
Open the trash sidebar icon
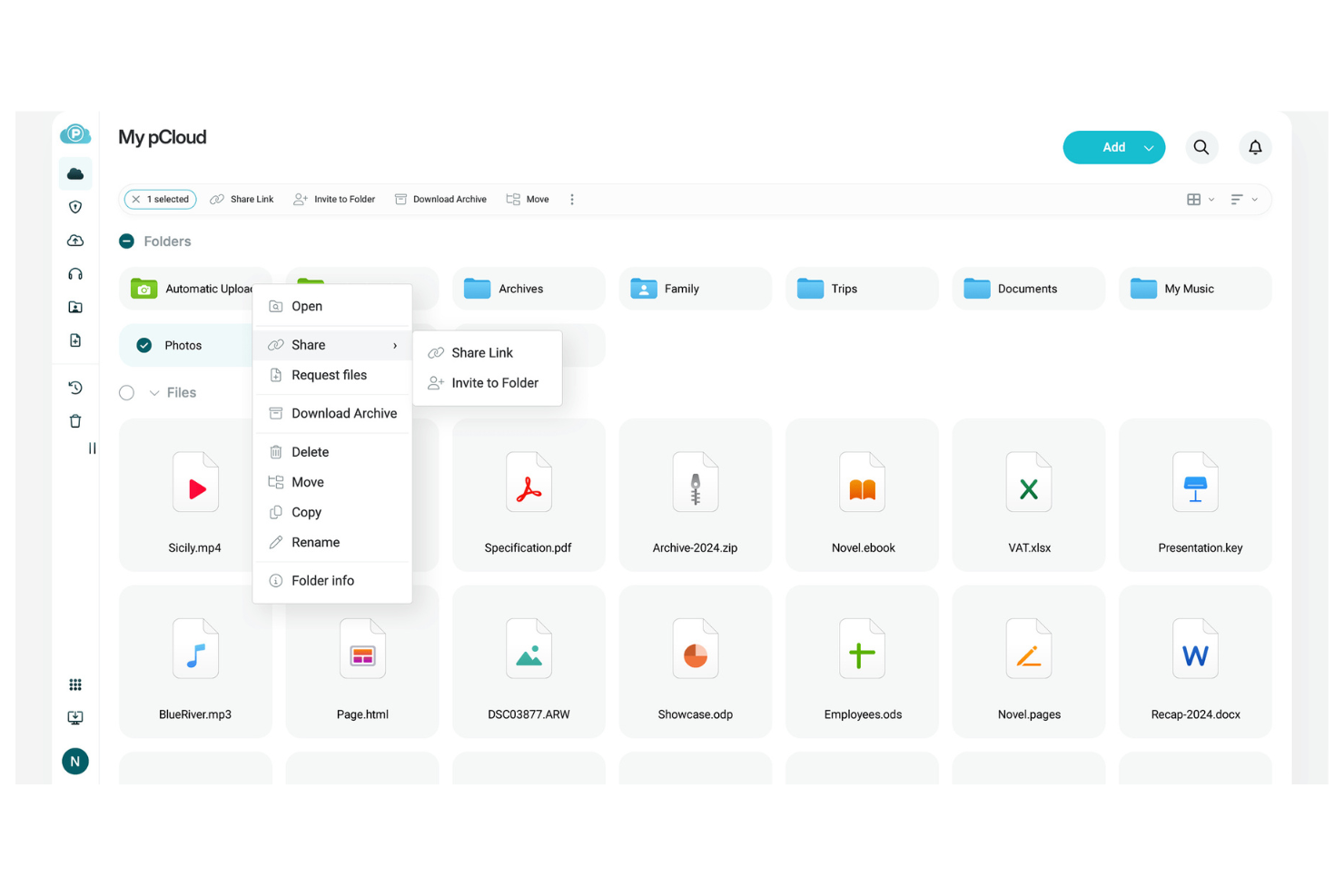75,421
